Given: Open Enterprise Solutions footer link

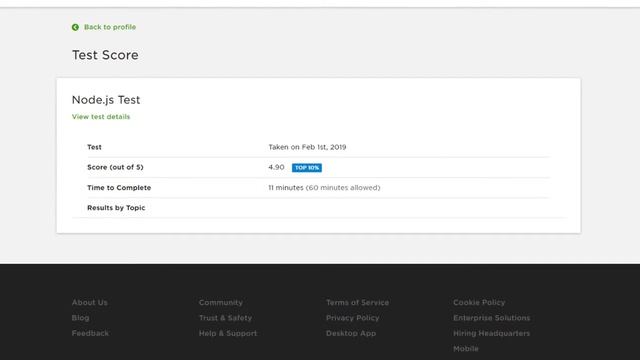Looking at the screenshot, I should [x=491, y=318].
